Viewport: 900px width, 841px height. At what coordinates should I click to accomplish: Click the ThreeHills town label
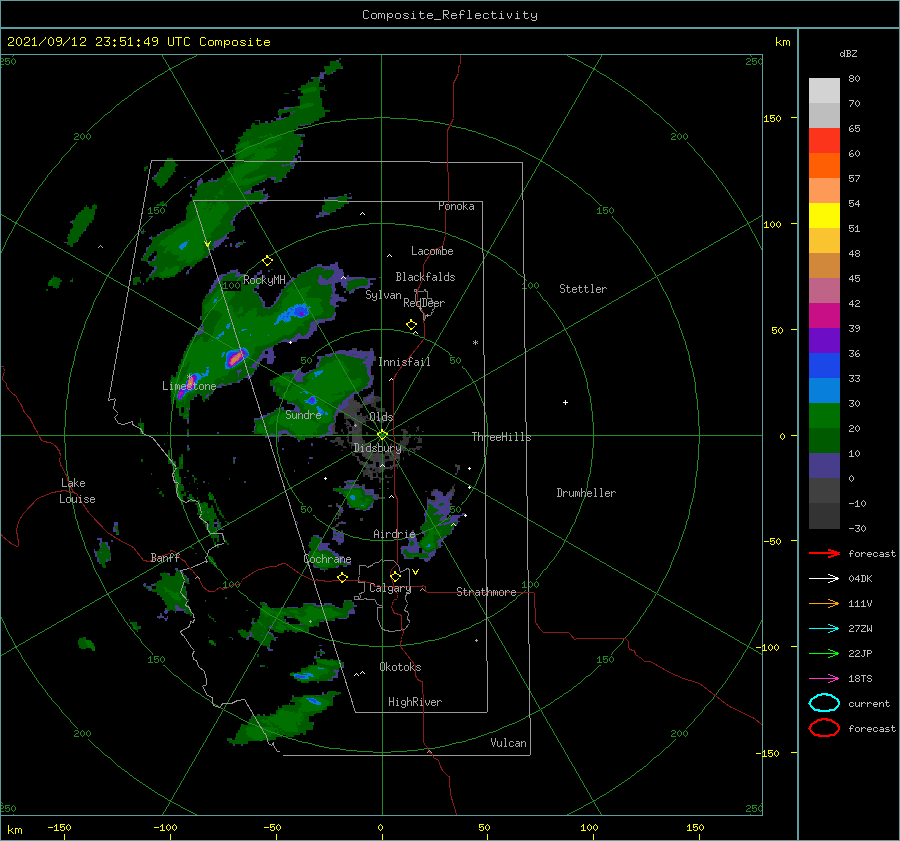[502, 437]
